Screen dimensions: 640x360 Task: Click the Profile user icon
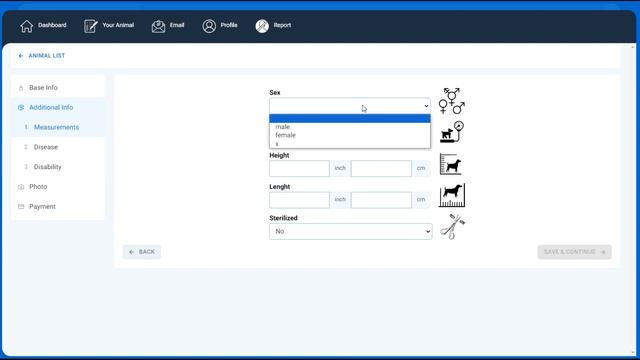[209, 26]
